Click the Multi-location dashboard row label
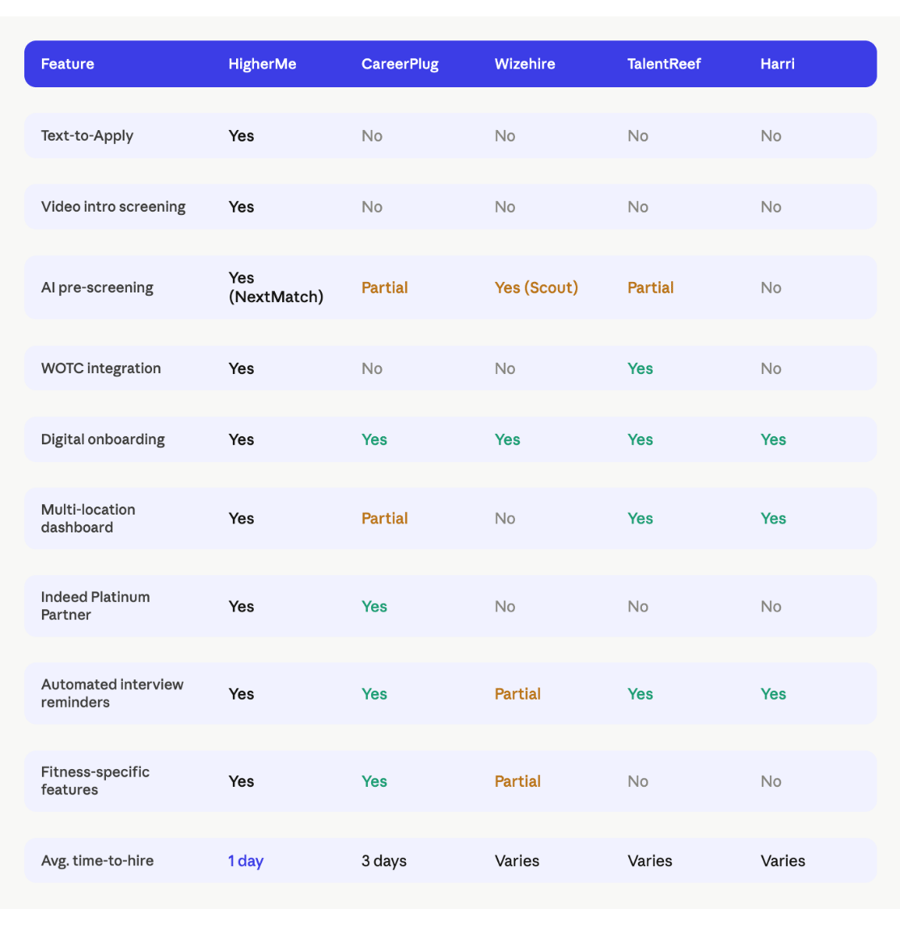 click(88, 518)
